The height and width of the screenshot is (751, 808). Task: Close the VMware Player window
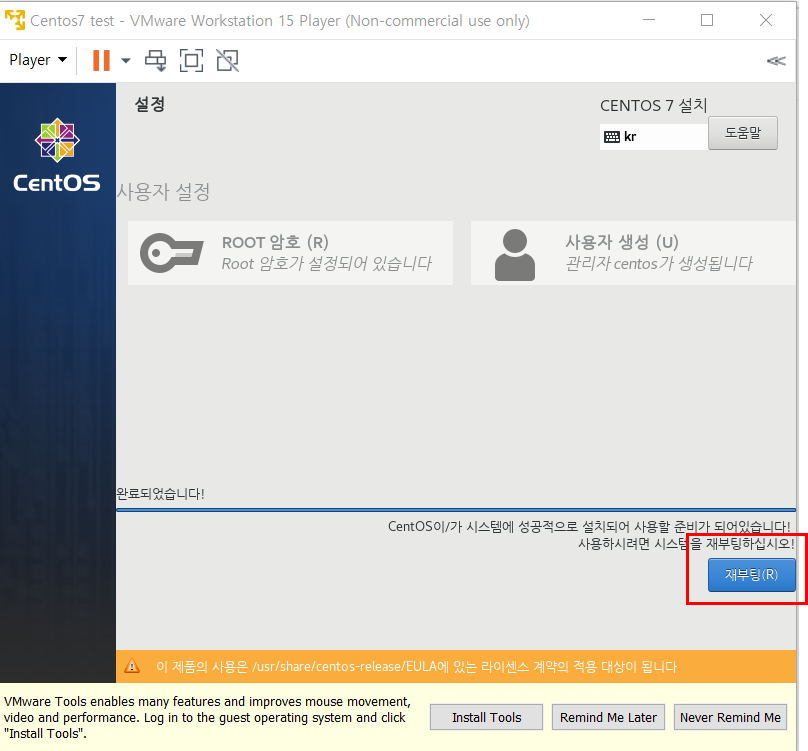(x=766, y=20)
